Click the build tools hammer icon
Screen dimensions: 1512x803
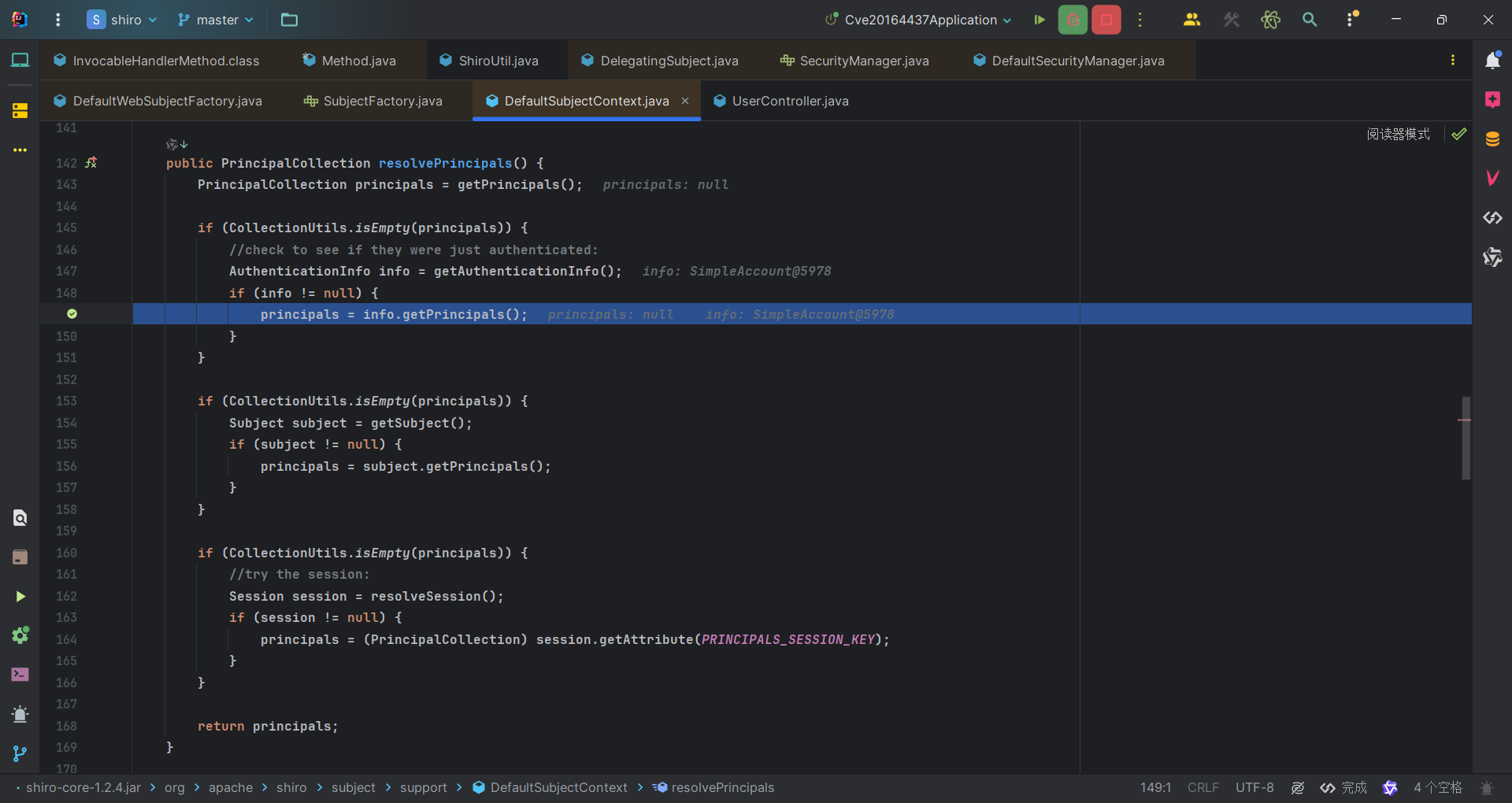point(1232,20)
